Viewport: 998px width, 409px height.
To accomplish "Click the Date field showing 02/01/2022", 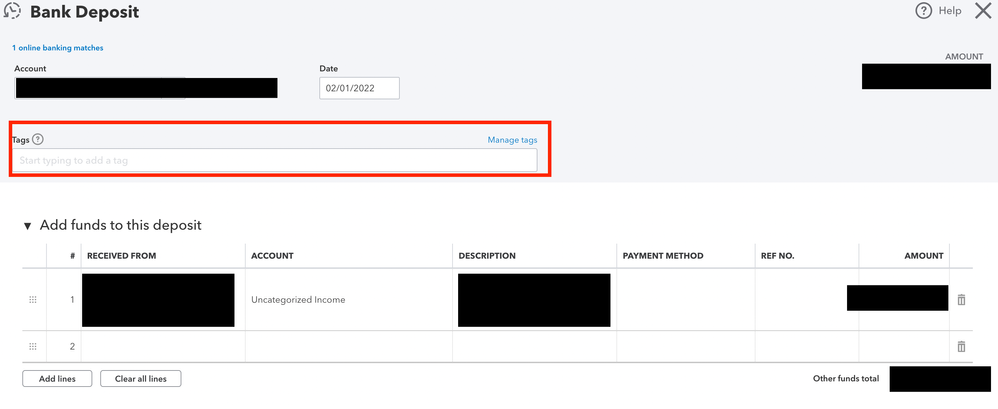I will click(x=360, y=88).
